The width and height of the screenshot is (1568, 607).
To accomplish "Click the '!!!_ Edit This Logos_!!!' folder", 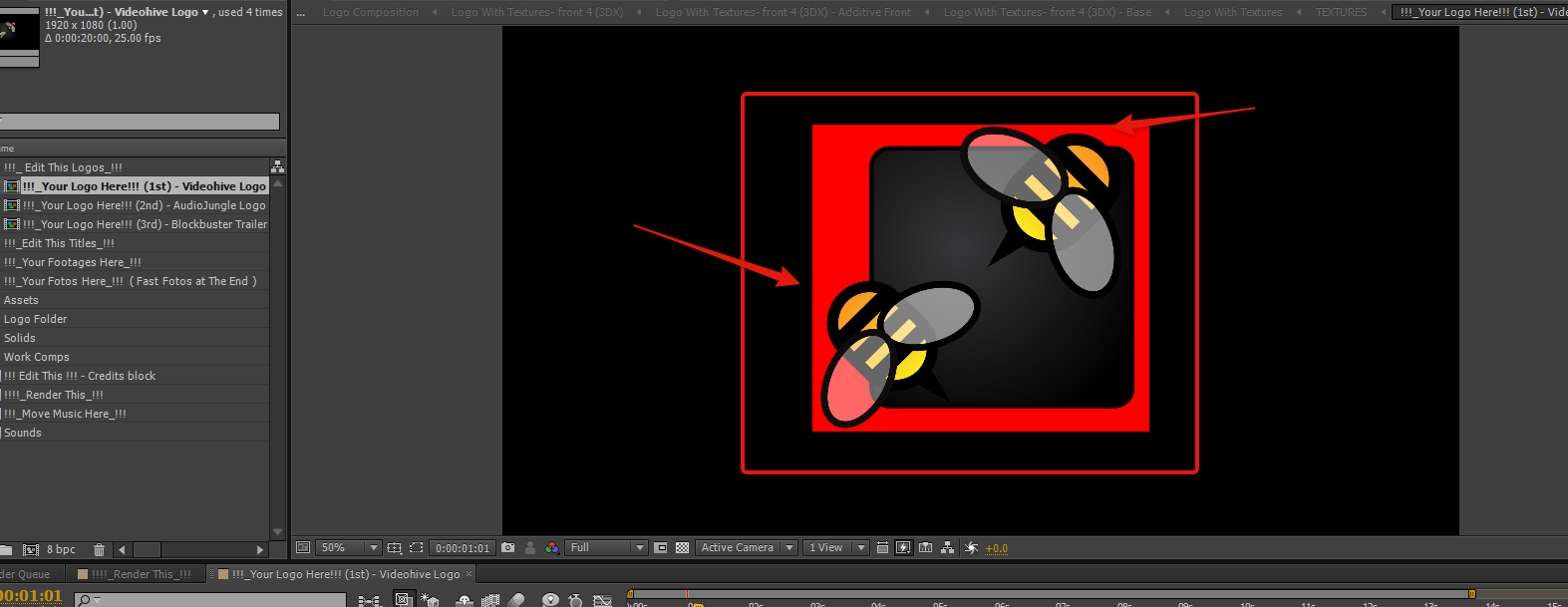I will [x=63, y=167].
